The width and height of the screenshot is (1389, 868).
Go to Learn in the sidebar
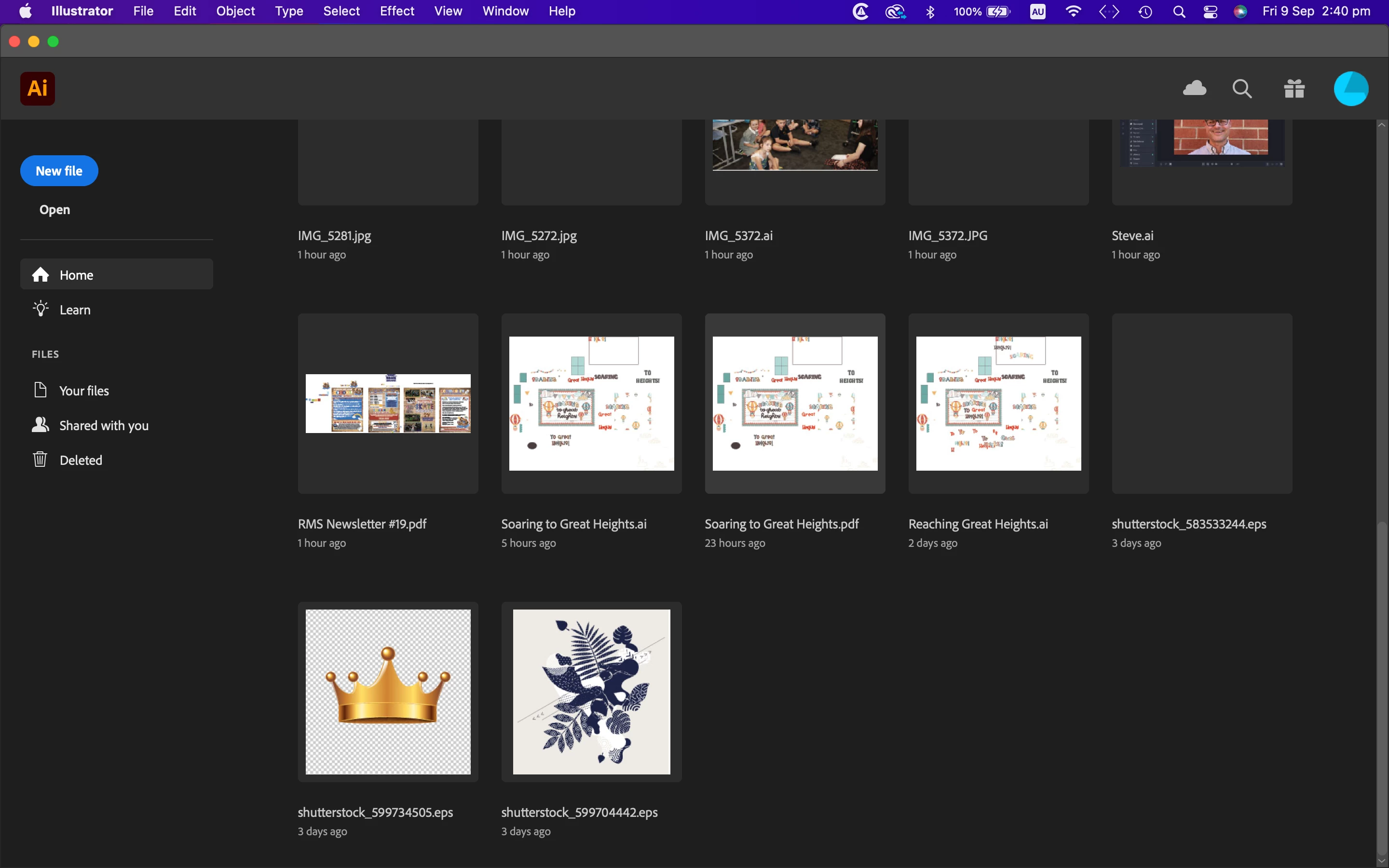pos(75,310)
